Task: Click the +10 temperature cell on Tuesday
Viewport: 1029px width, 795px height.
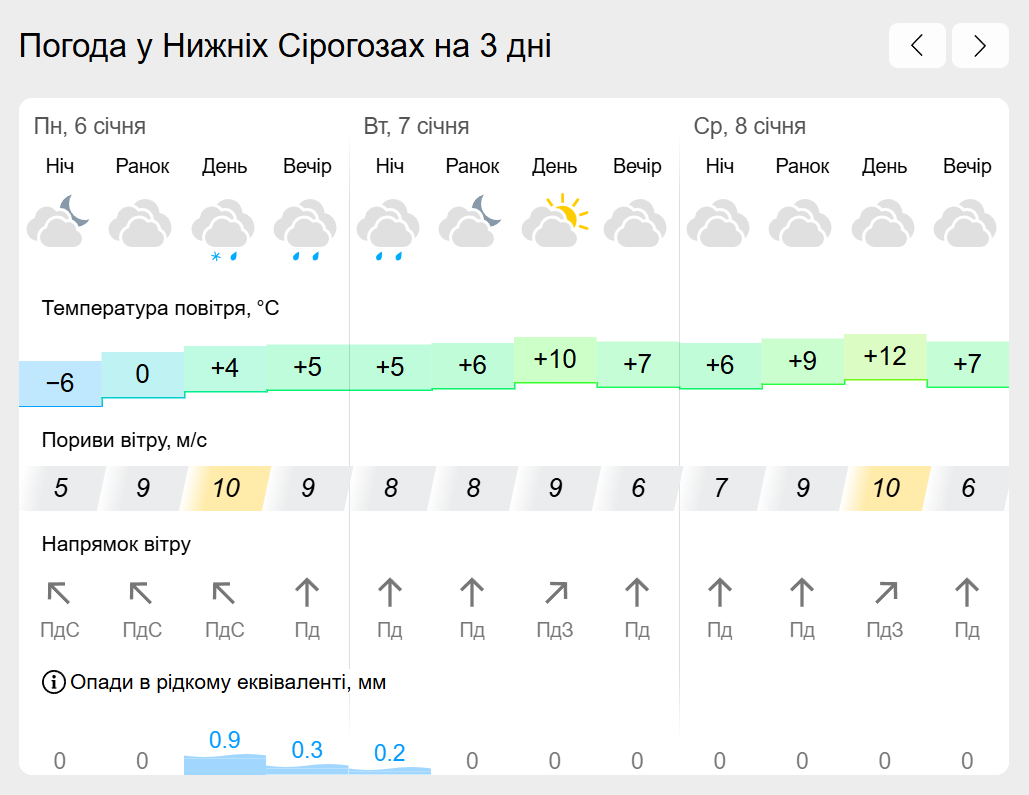Action: click(x=555, y=360)
